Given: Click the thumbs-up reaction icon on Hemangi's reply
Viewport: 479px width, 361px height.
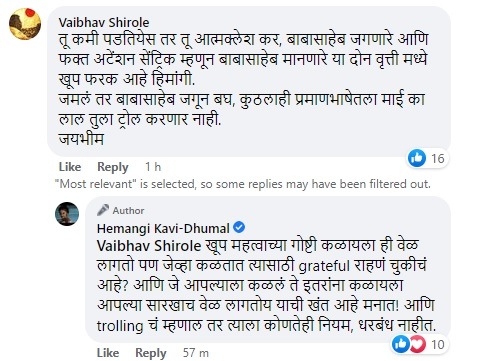Looking at the screenshot, I should (401, 344).
